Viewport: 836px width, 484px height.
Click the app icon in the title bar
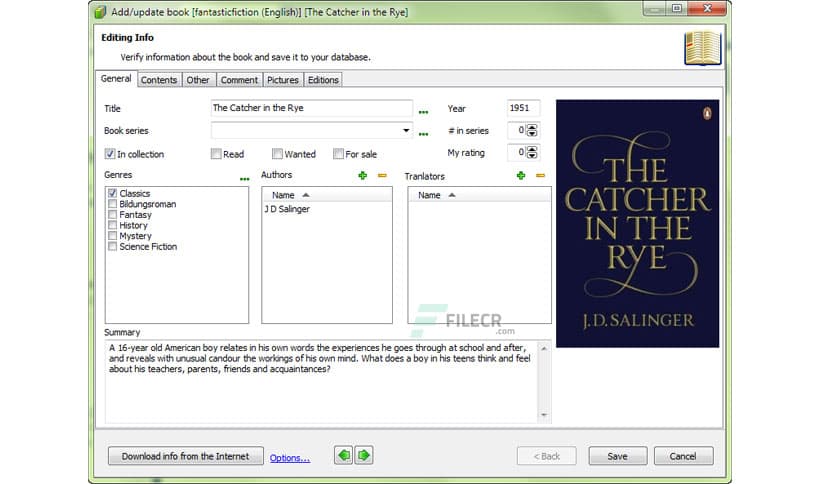(100, 12)
